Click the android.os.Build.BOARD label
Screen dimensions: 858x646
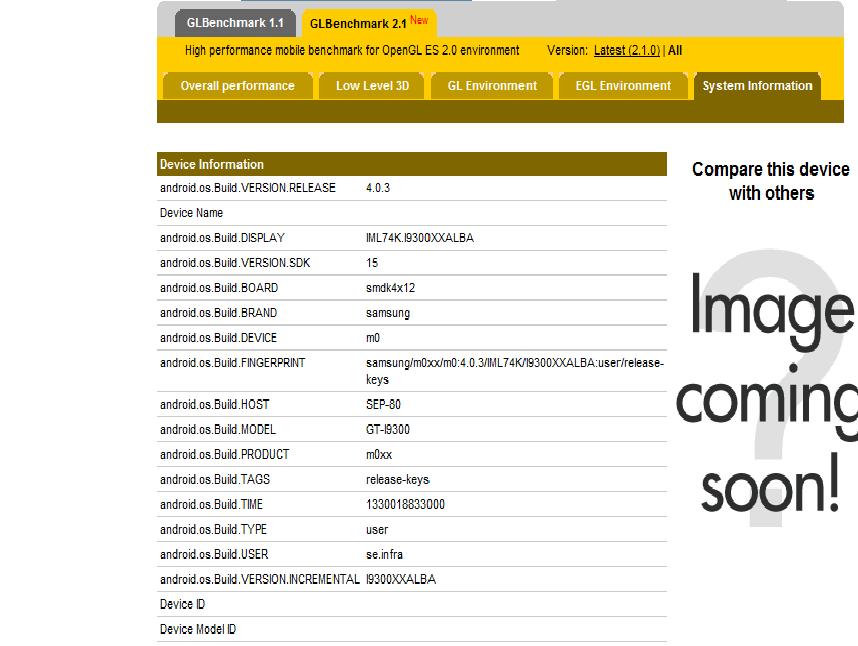[x=219, y=288]
